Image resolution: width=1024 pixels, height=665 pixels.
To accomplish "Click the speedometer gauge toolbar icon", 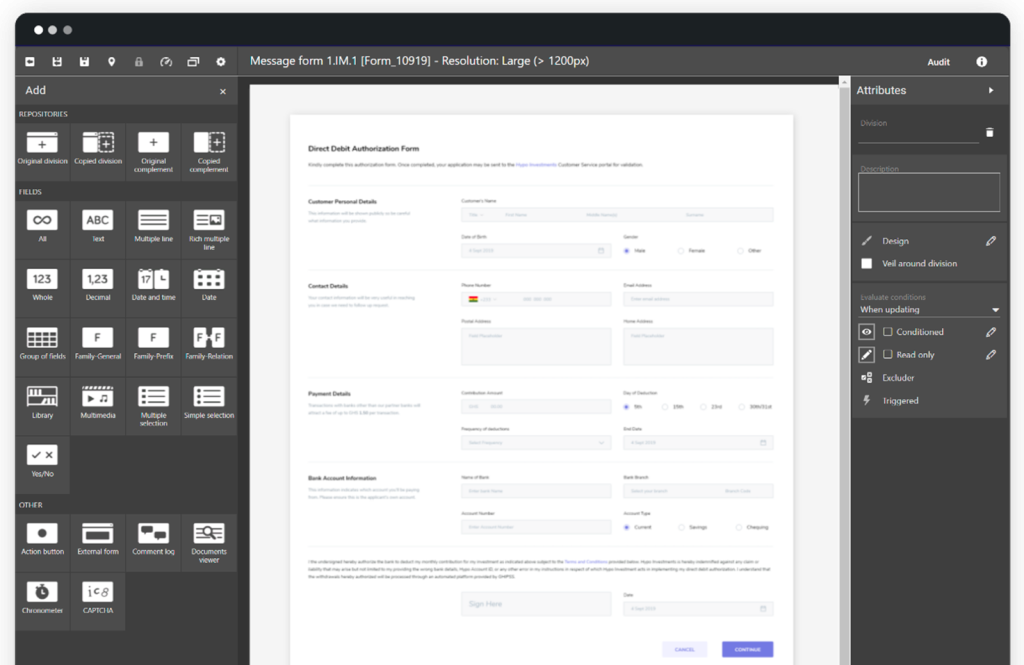I will pos(166,62).
